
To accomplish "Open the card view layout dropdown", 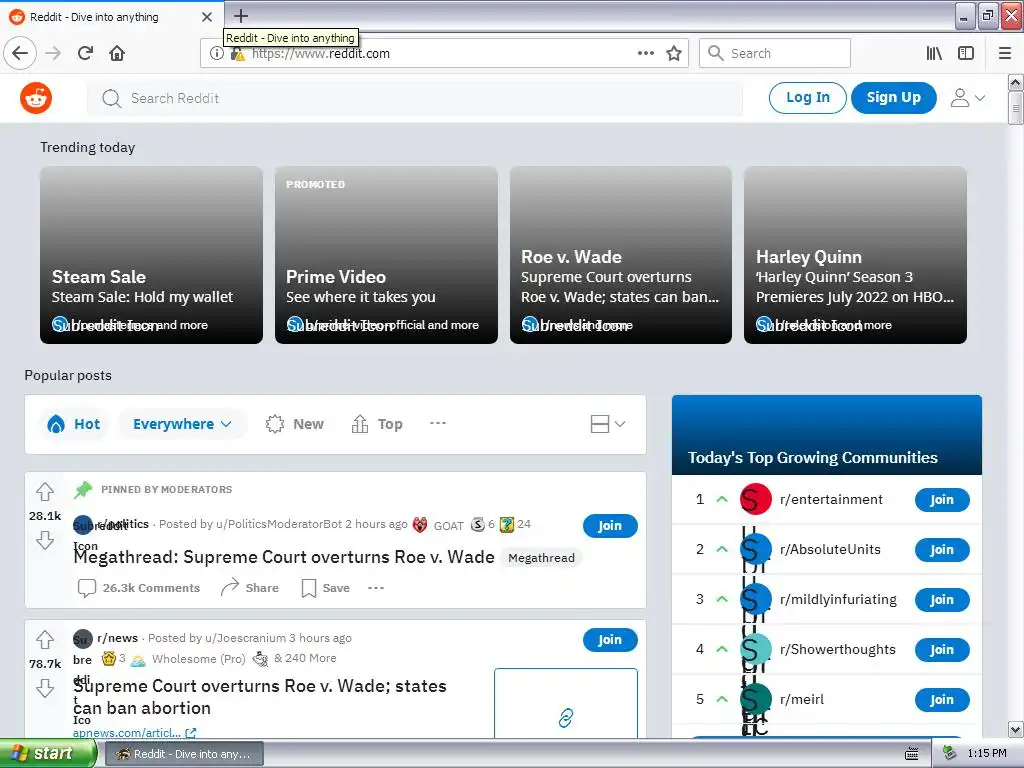I will coord(608,424).
